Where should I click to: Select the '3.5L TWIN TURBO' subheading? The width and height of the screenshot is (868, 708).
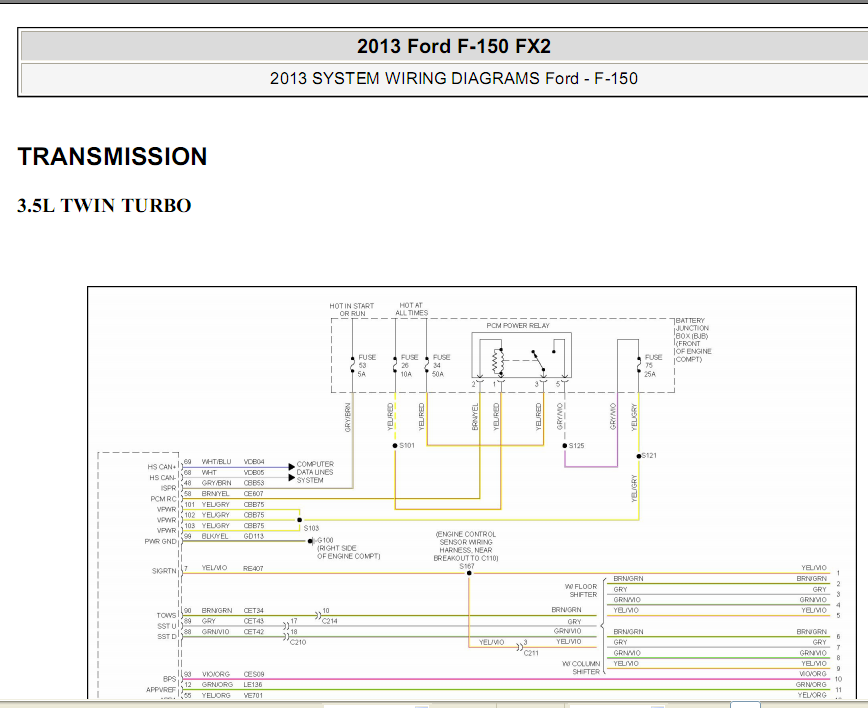[104, 205]
